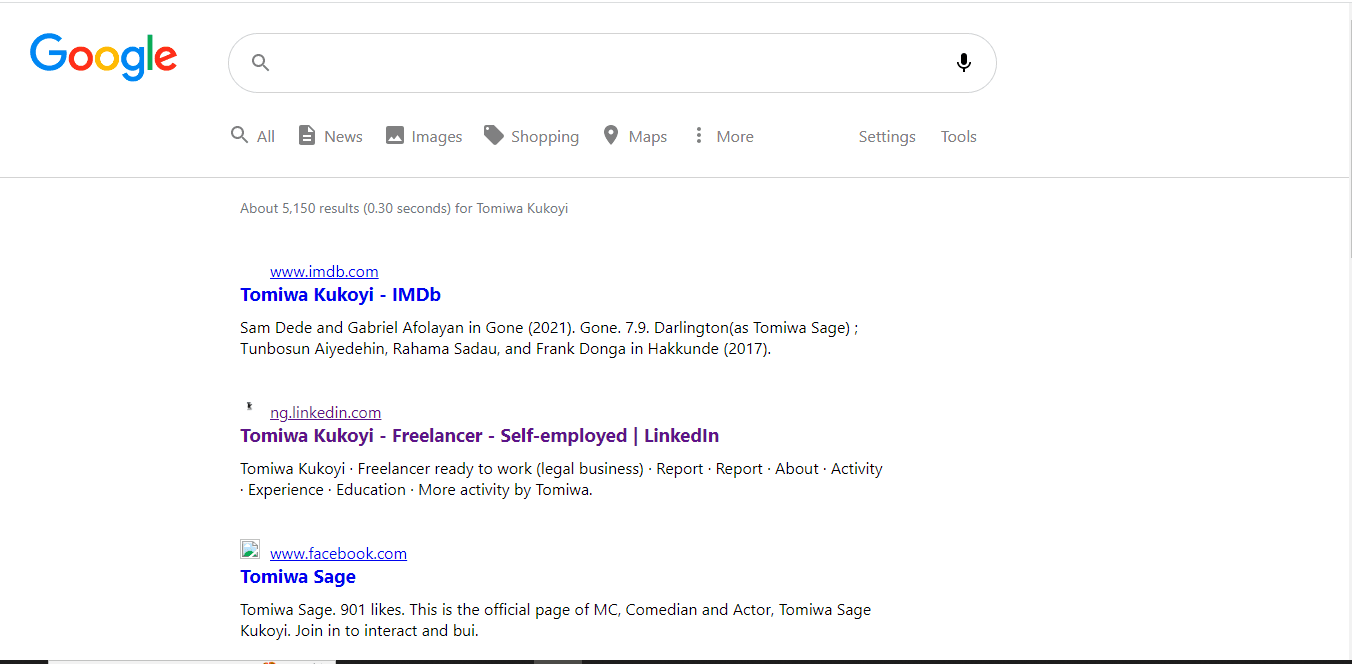Open the www.facebook.com URL link
Image resolution: width=1352 pixels, height=664 pixels.
(338, 553)
